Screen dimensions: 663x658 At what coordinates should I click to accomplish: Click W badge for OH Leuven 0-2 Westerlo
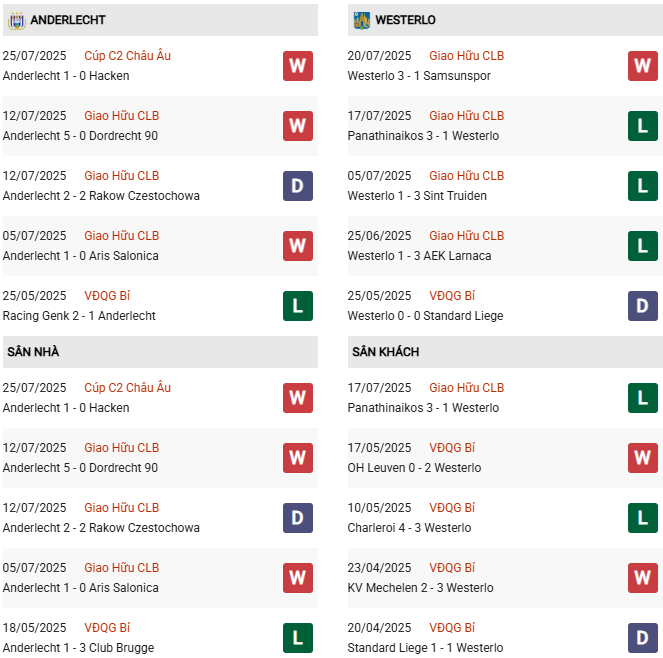642,458
